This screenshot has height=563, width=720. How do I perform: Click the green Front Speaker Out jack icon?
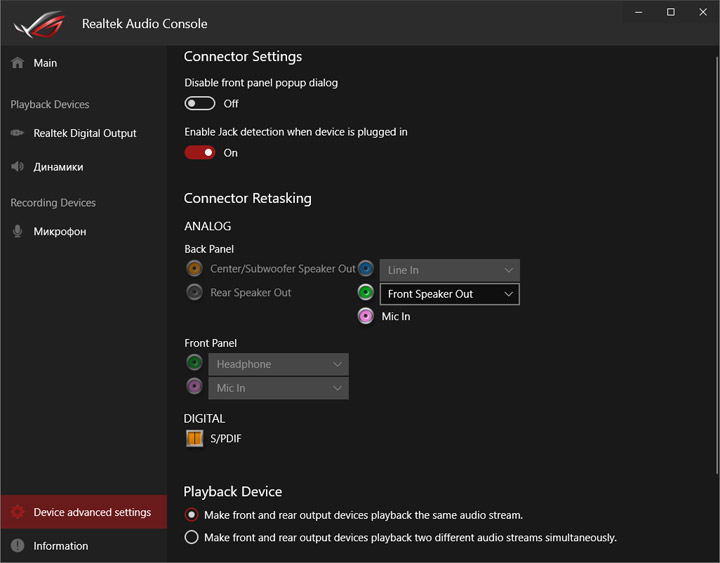pos(366,293)
